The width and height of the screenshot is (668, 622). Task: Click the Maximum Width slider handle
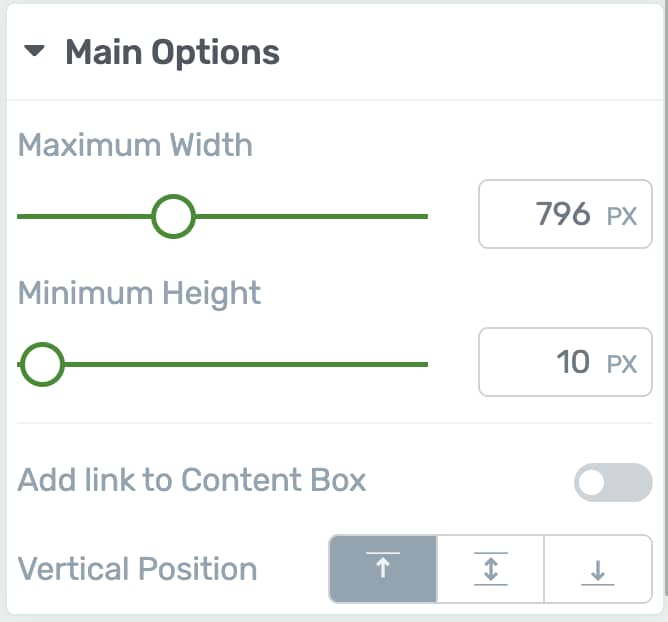[173, 216]
